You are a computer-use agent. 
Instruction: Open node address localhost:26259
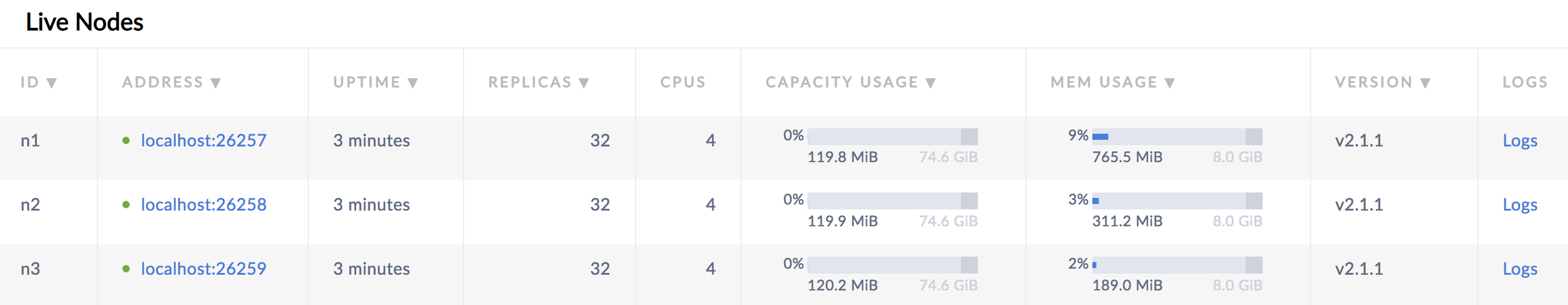(x=204, y=269)
